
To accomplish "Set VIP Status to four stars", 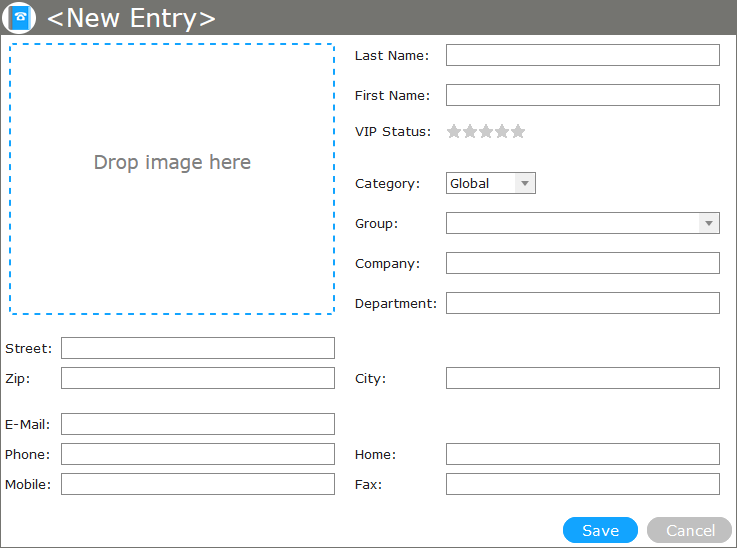I will 502,131.
